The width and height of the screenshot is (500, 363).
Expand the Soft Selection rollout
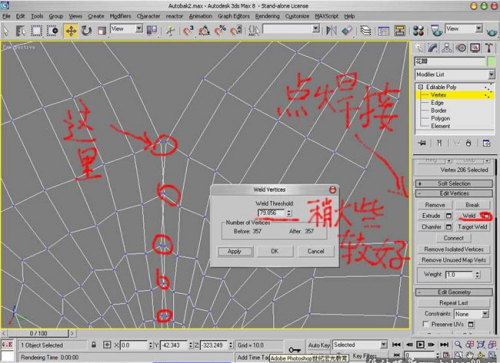click(x=454, y=184)
